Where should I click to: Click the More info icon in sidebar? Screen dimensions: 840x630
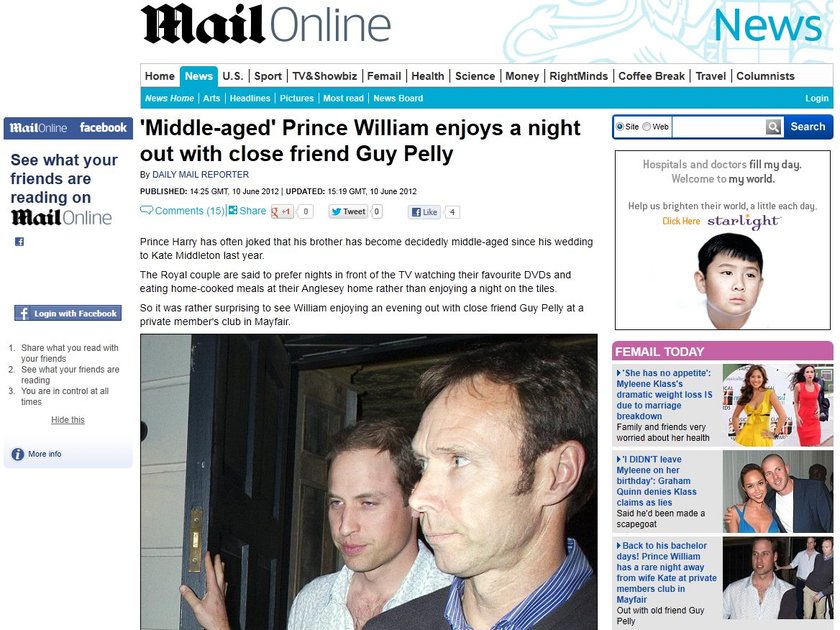tap(18, 454)
